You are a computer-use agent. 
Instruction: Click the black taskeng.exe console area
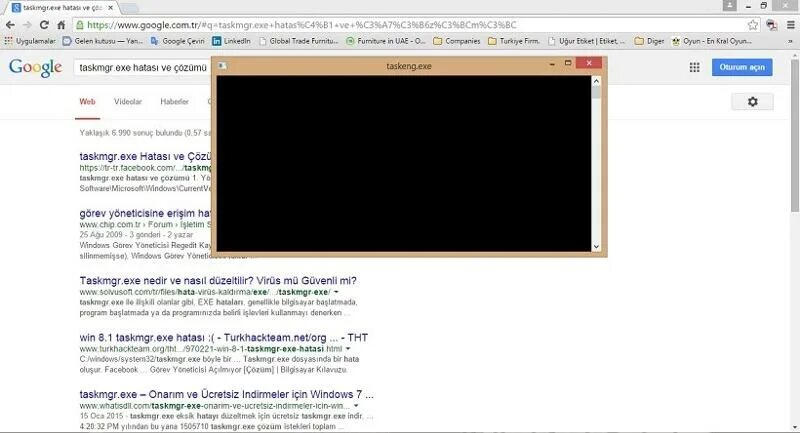pyautogui.click(x=404, y=163)
